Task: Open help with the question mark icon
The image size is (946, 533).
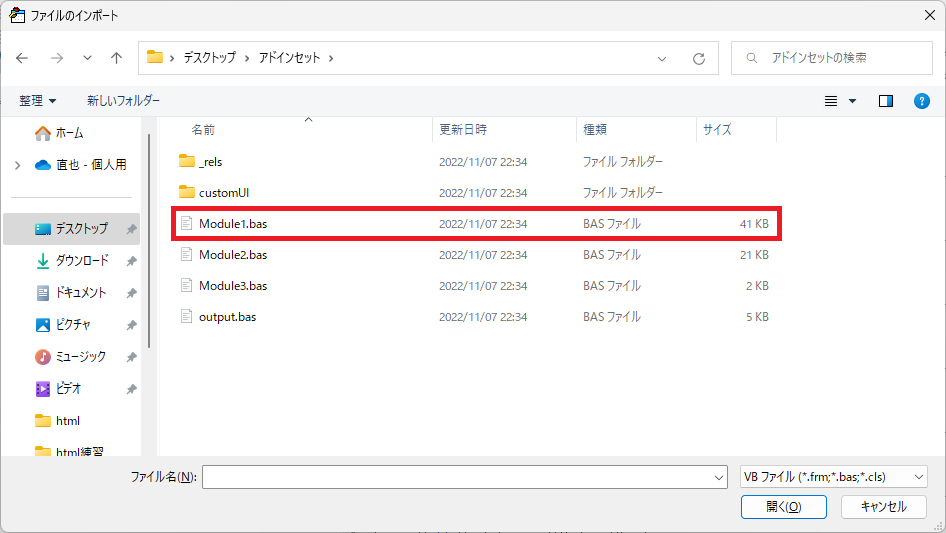Action: [x=921, y=101]
